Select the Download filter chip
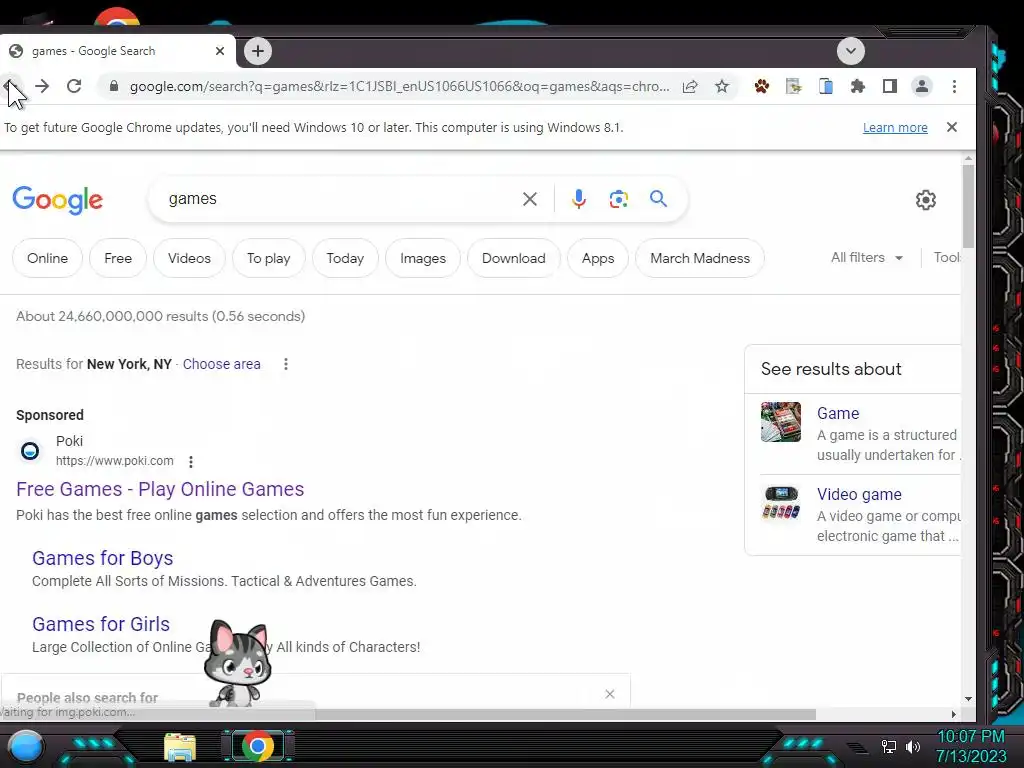This screenshot has width=1024, height=768. (x=514, y=258)
